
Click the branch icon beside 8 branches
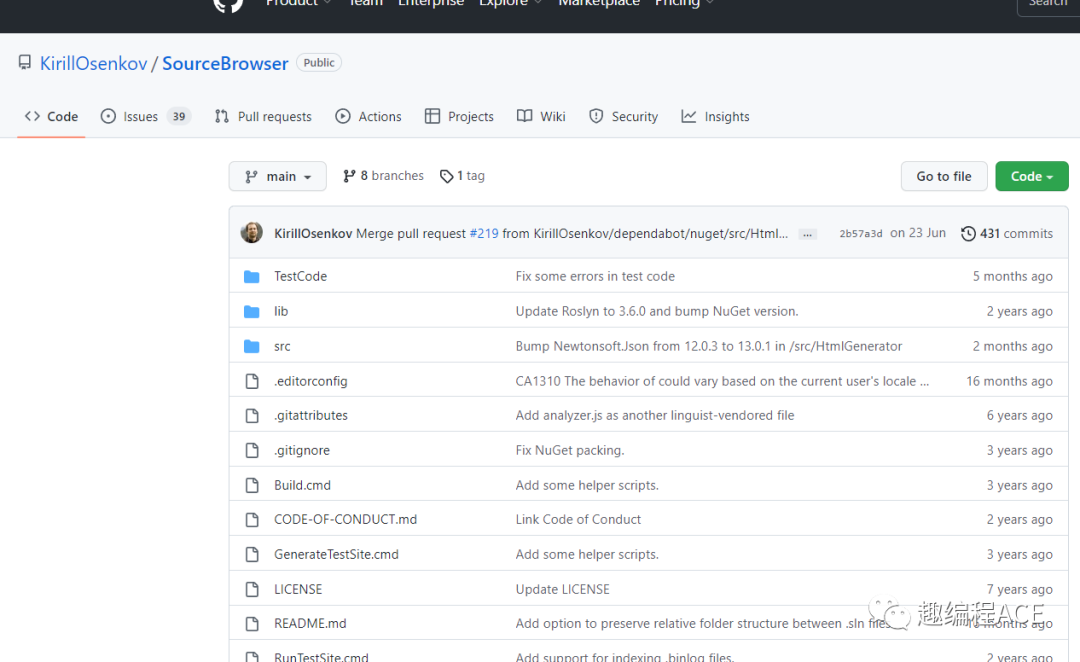pos(349,176)
